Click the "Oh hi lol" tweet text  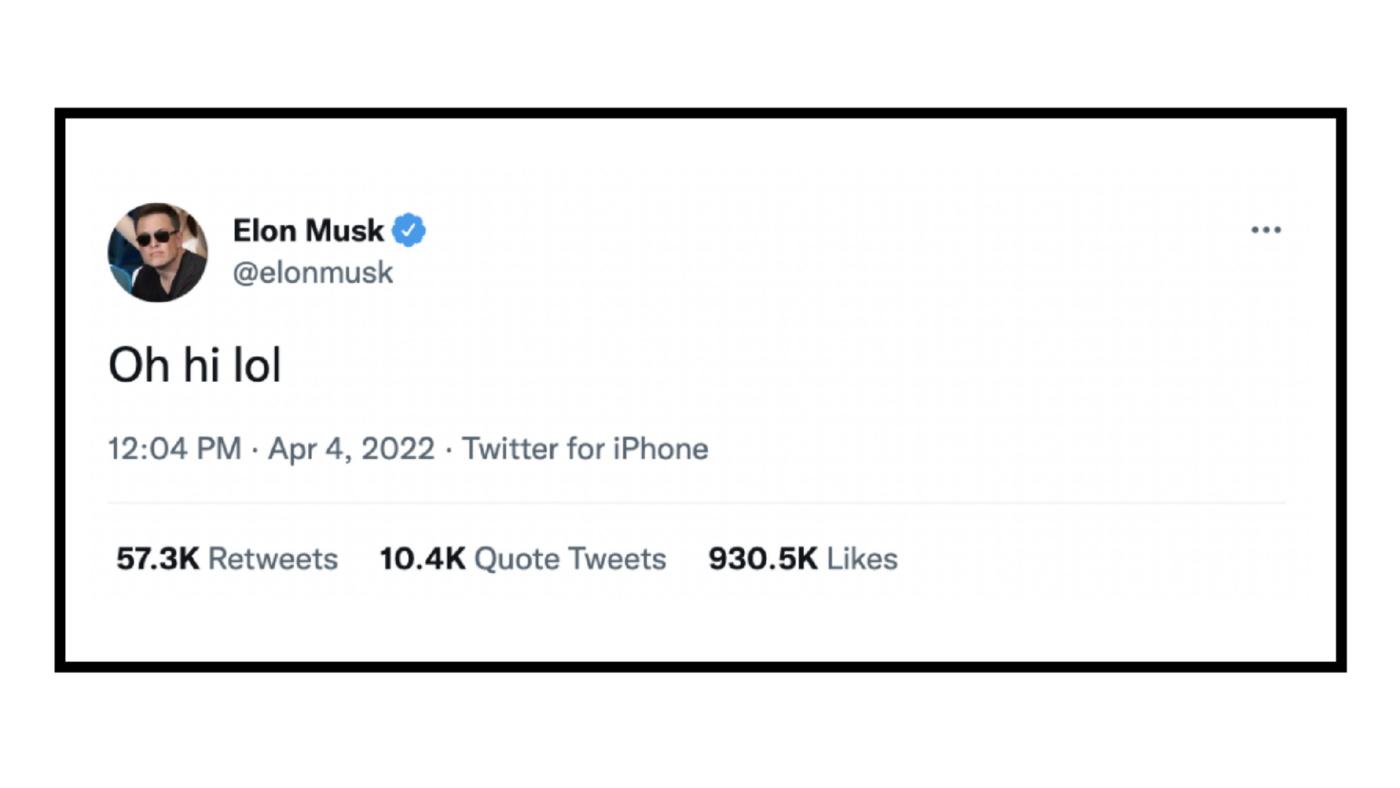(x=195, y=367)
